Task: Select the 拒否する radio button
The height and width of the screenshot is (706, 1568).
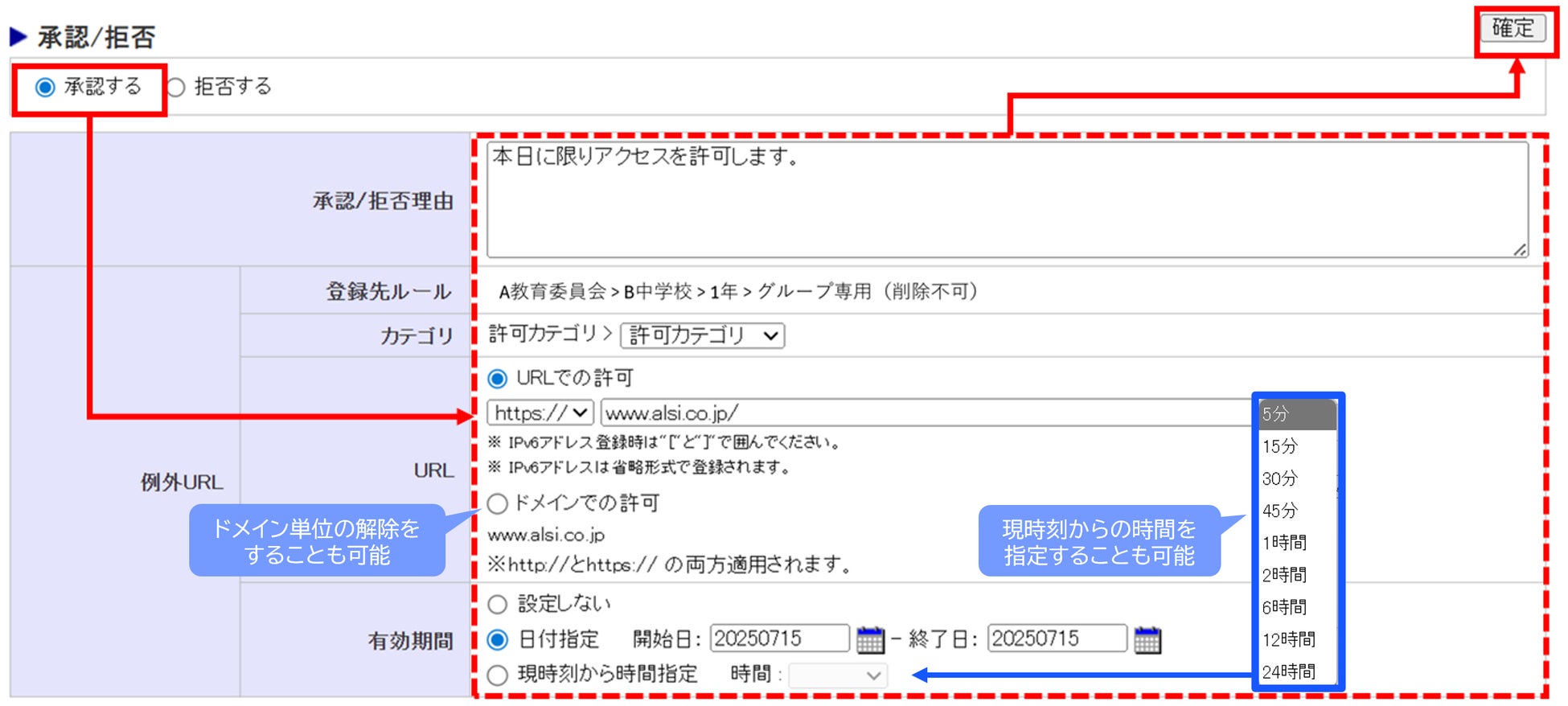Action: coord(176,87)
